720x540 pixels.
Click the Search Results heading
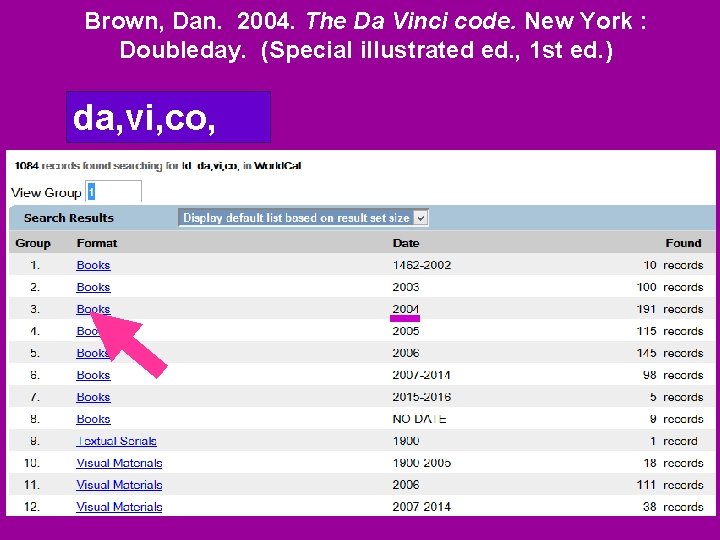(x=69, y=218)
